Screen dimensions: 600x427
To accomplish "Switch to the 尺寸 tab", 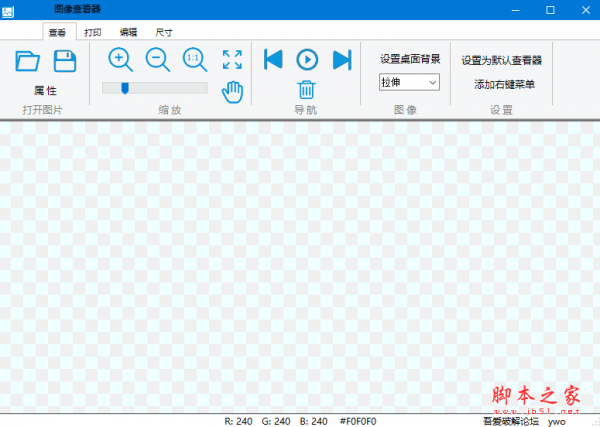I will click(164, 32).
